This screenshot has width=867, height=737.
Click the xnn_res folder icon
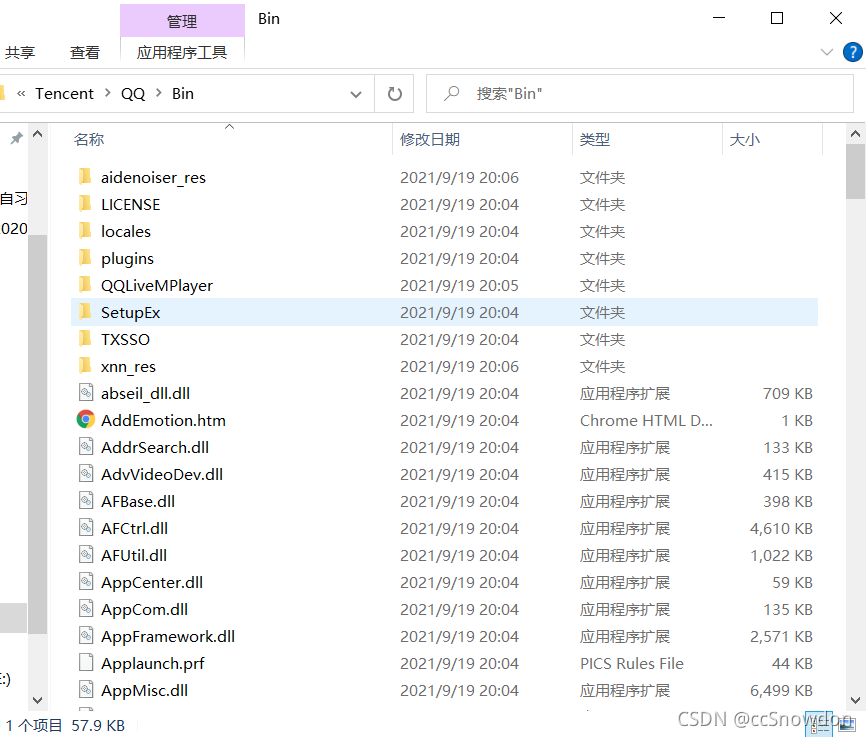click(85, 366)
